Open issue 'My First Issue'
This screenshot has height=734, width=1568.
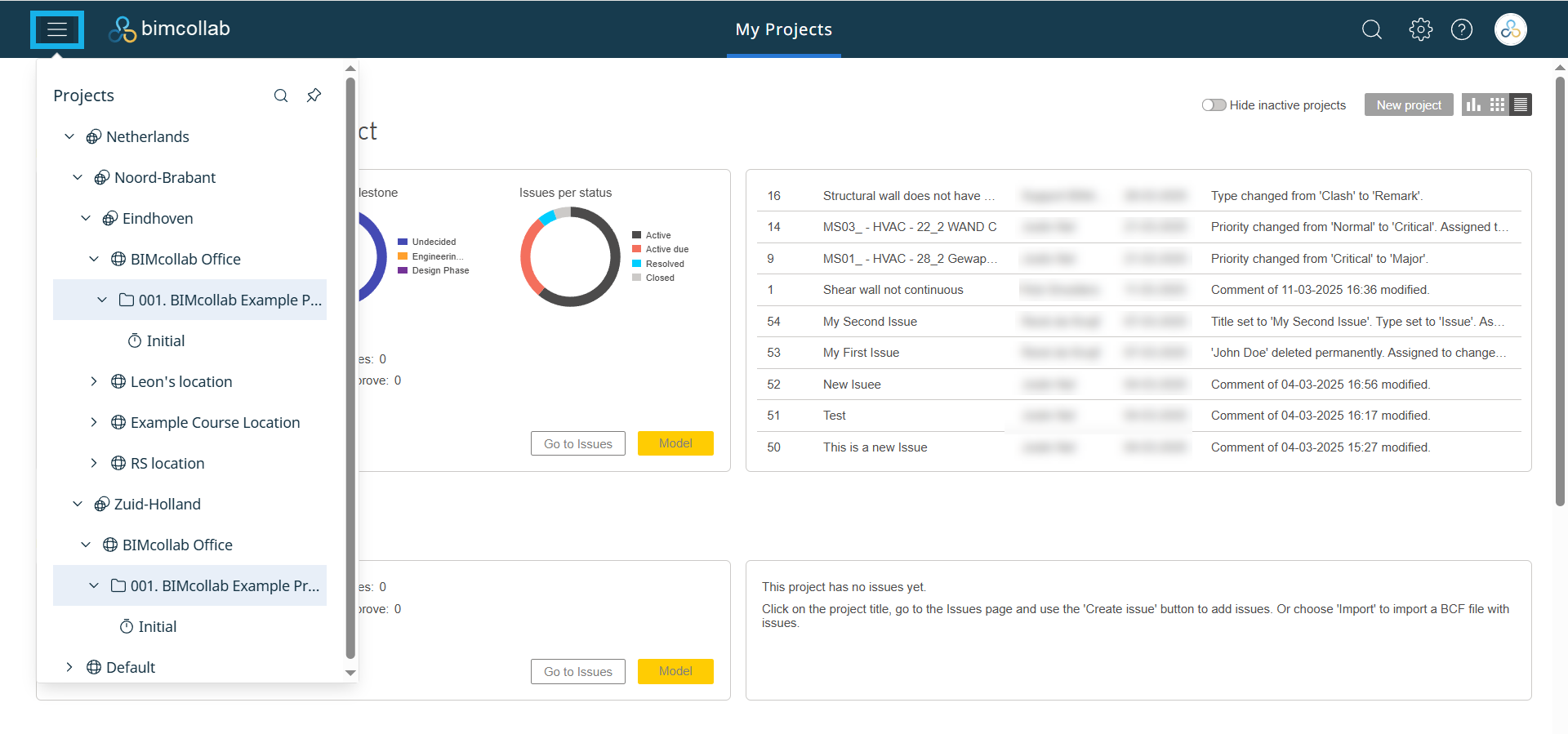(x=861, y=353)
